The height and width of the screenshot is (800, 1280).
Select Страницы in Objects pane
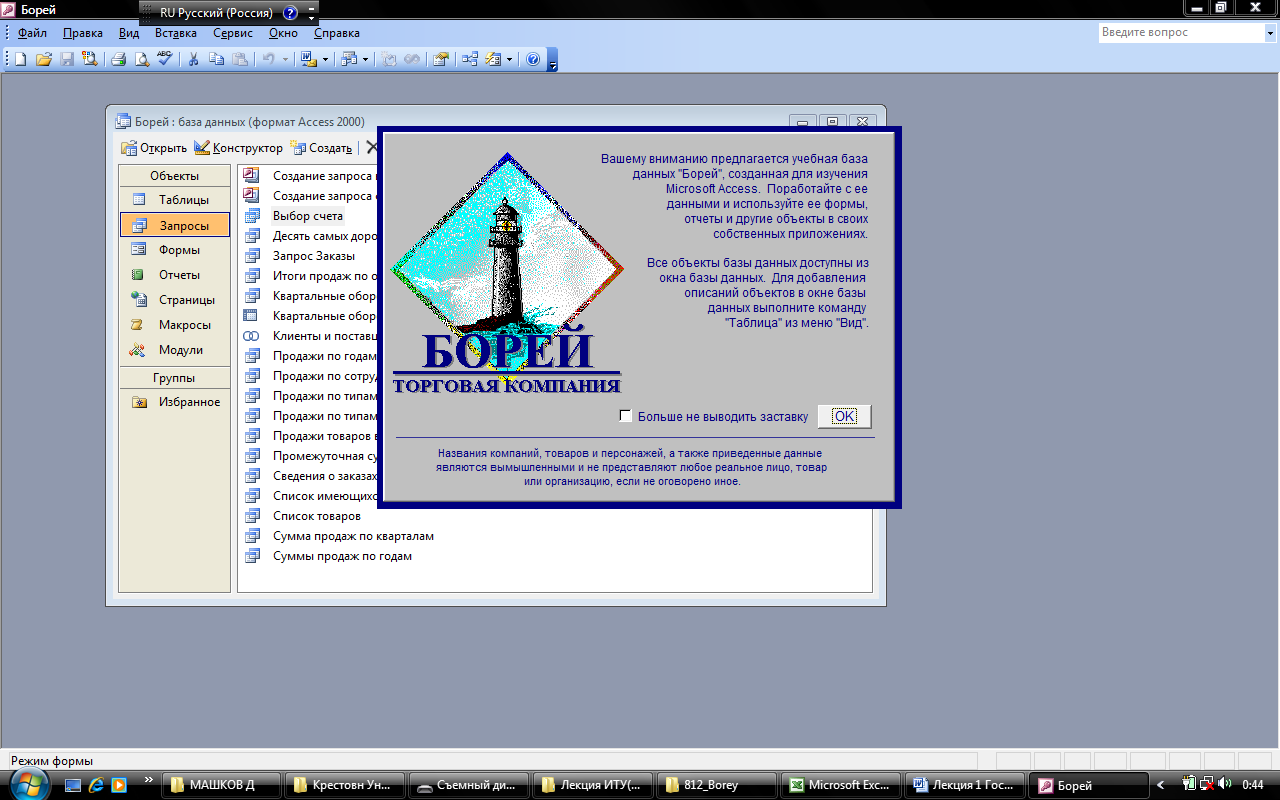175,300
